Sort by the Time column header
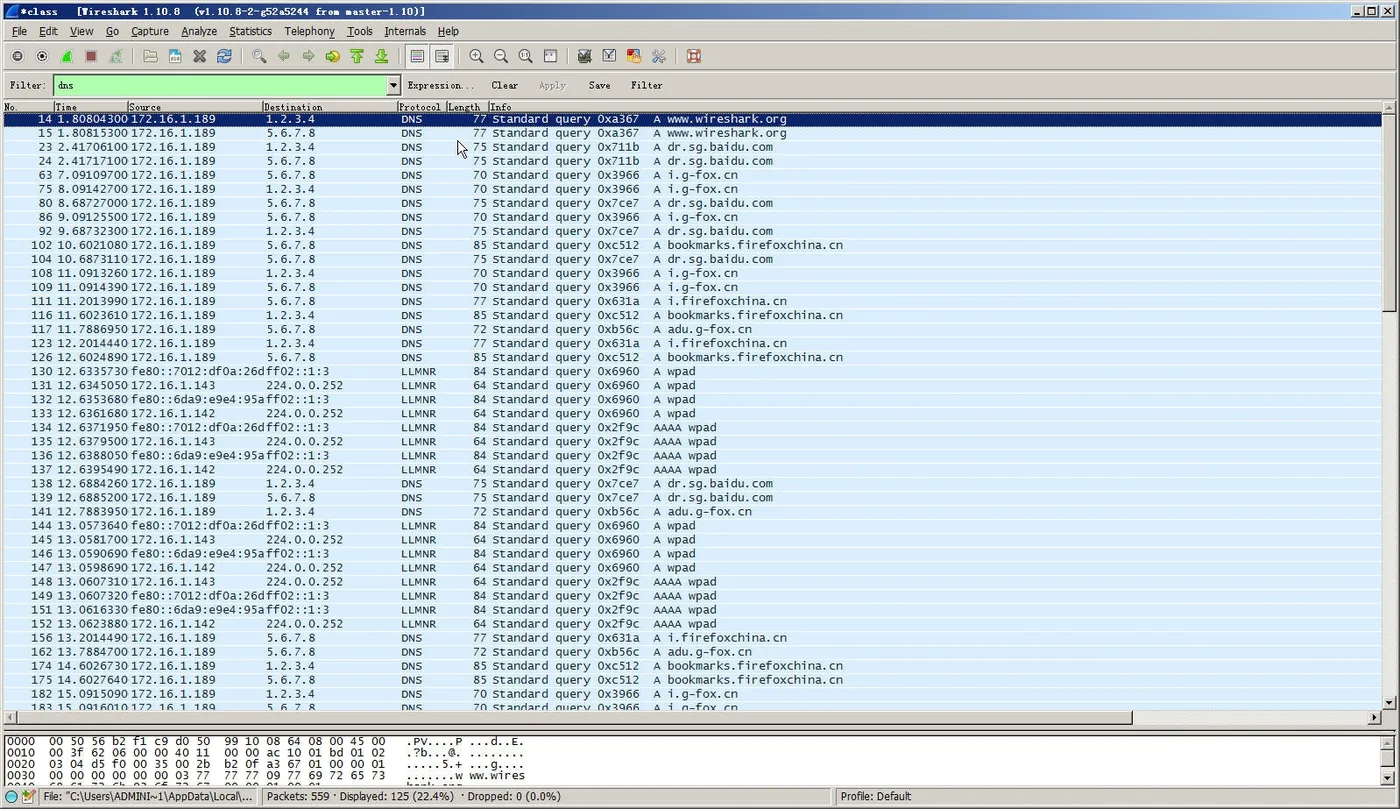1400x809 pixels. point(91,107)
